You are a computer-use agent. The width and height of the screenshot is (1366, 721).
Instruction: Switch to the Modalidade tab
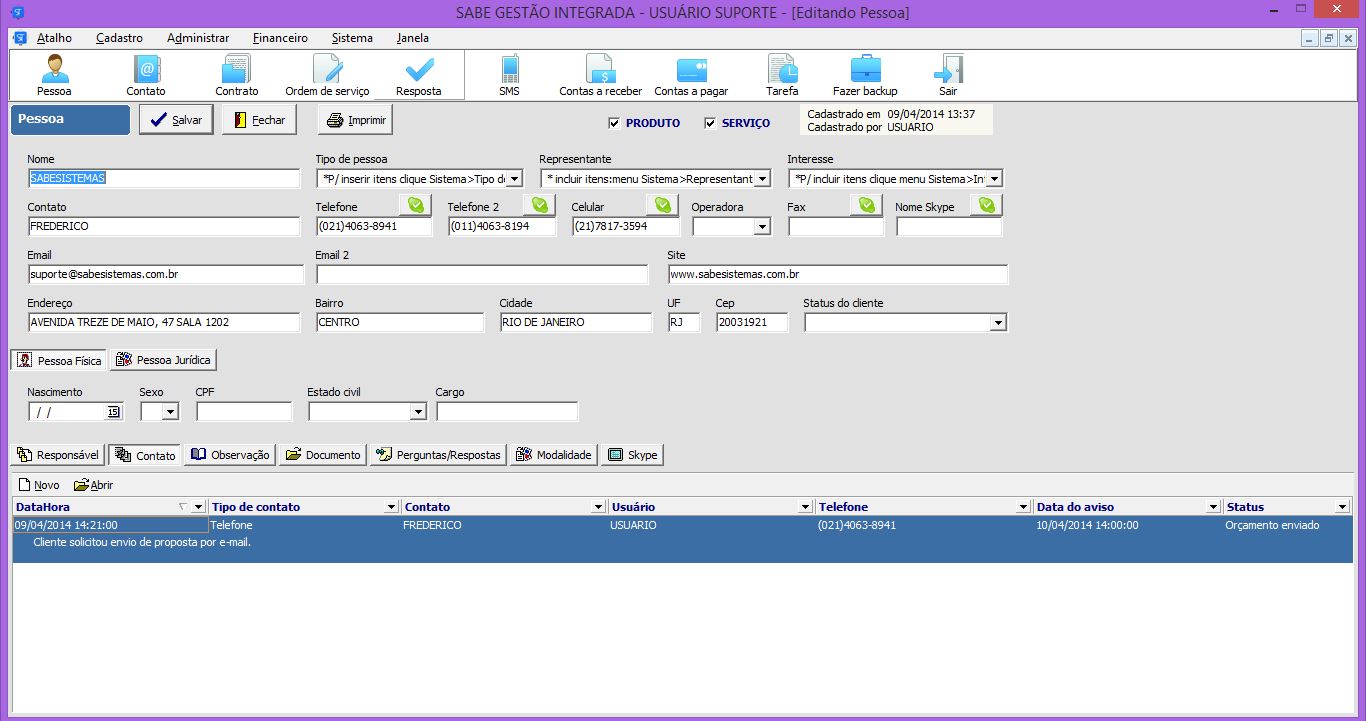click(554, 455)
